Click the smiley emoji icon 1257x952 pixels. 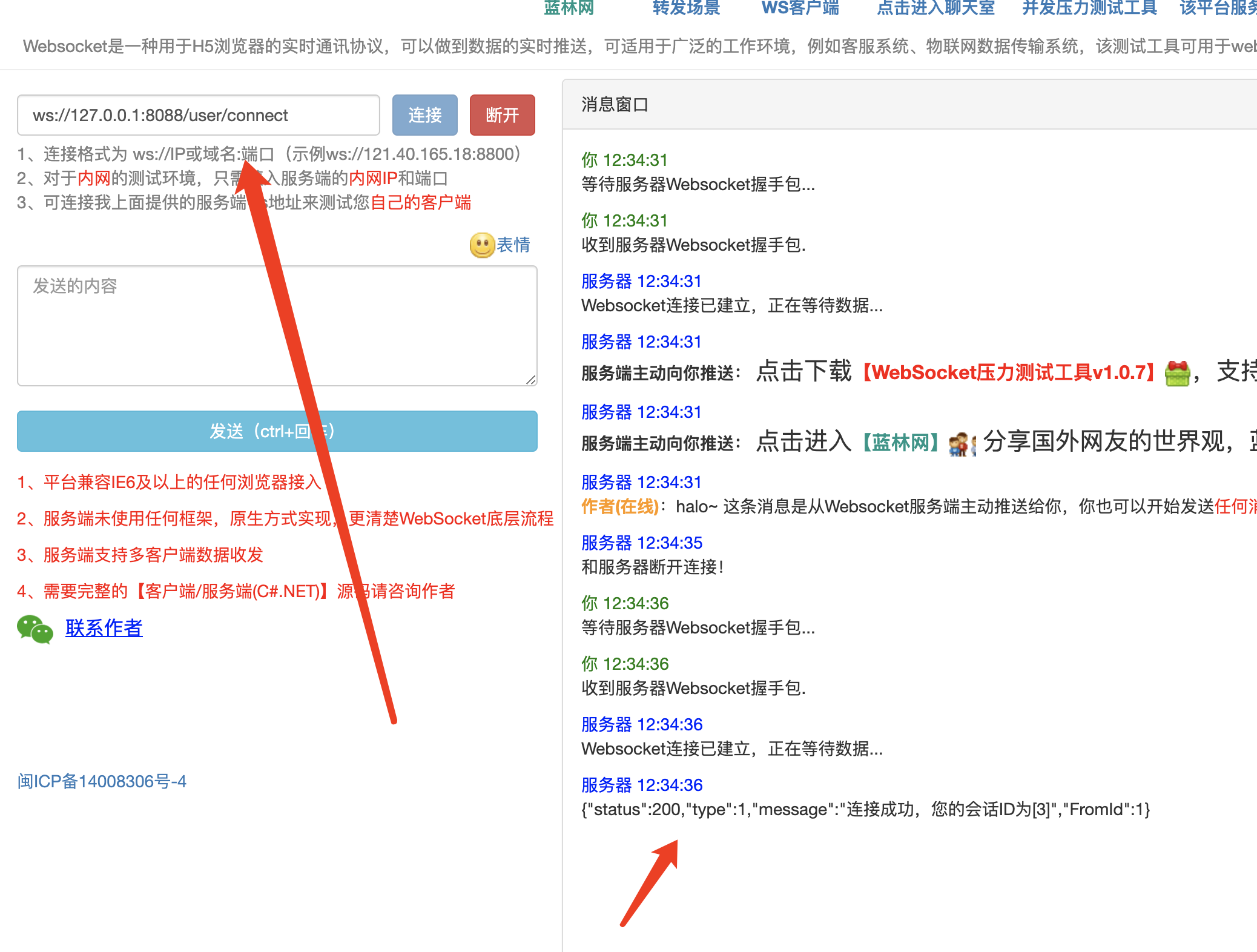pyautogui.click(x=482, y=245)
